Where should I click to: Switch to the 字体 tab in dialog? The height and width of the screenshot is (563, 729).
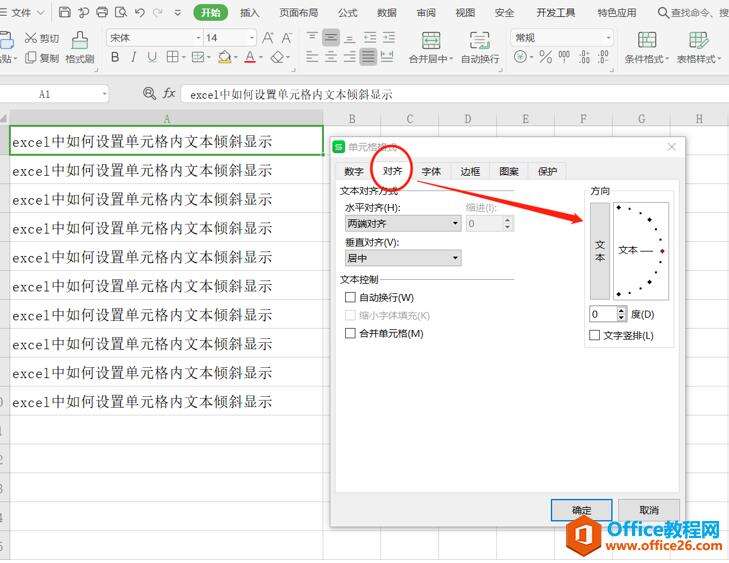pyautogui.click(x=430, y=171)
